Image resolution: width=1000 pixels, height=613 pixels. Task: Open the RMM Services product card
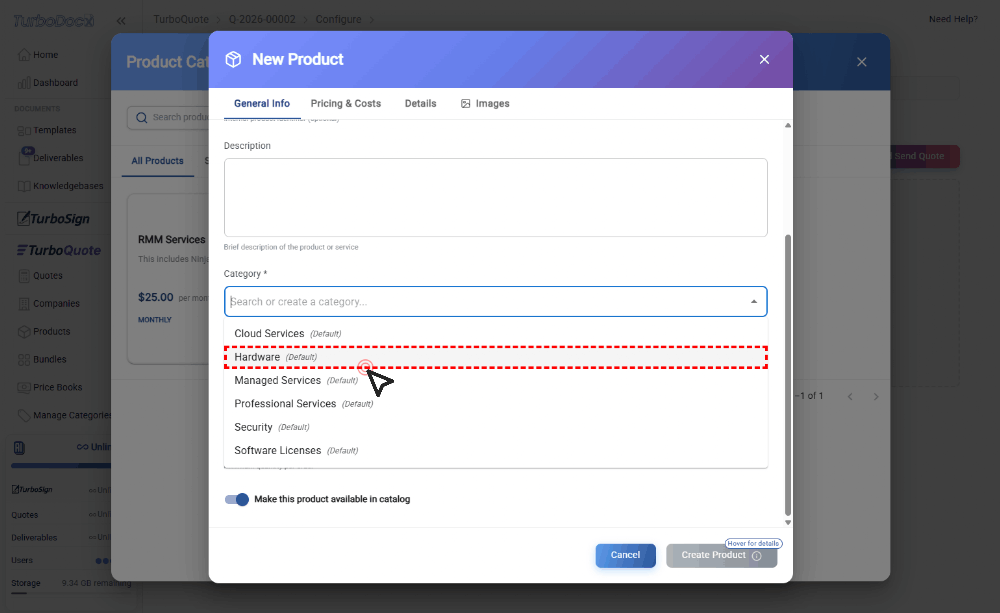coord(168,279)
